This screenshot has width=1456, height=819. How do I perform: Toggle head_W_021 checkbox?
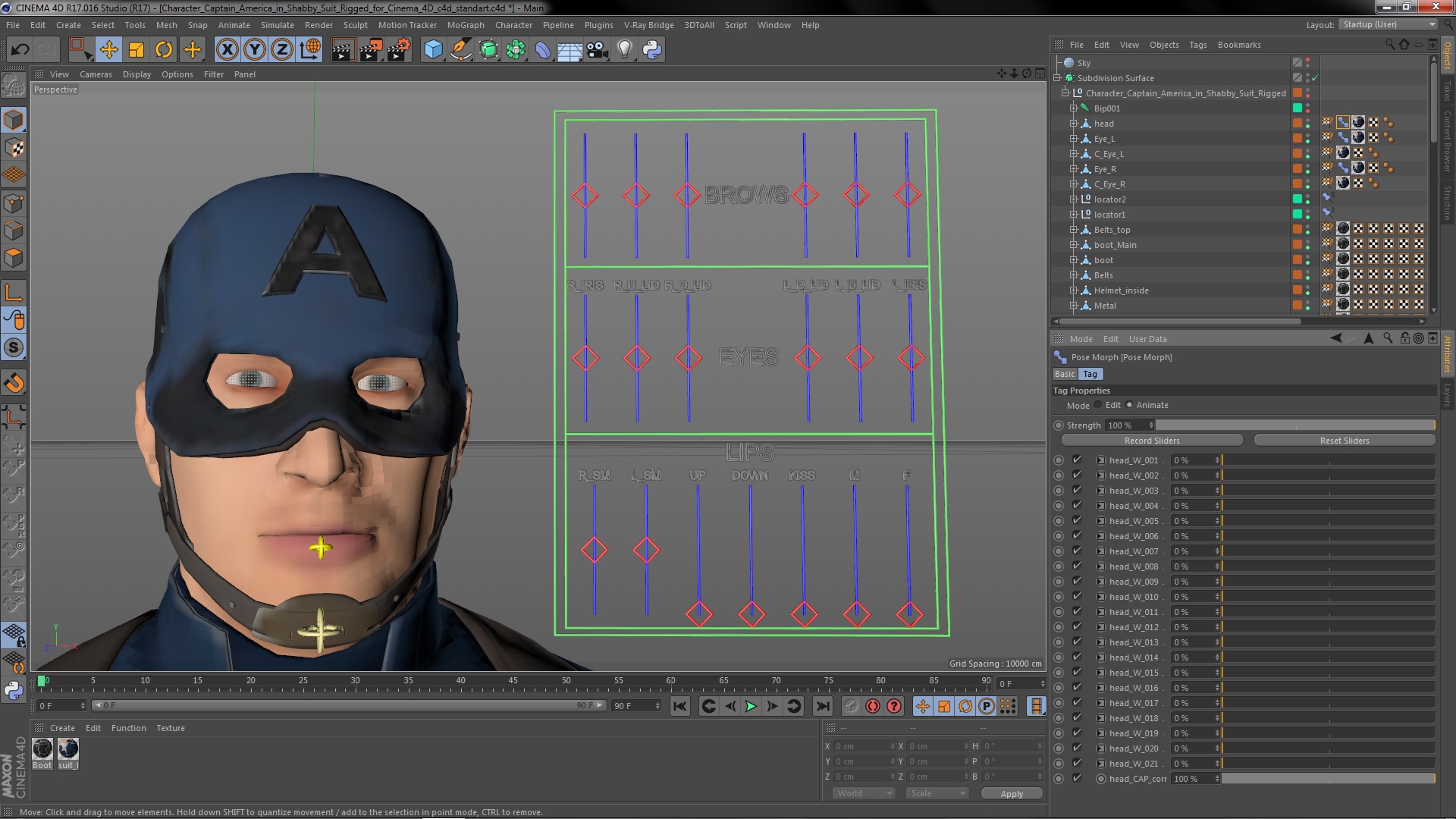(1077, 763)
